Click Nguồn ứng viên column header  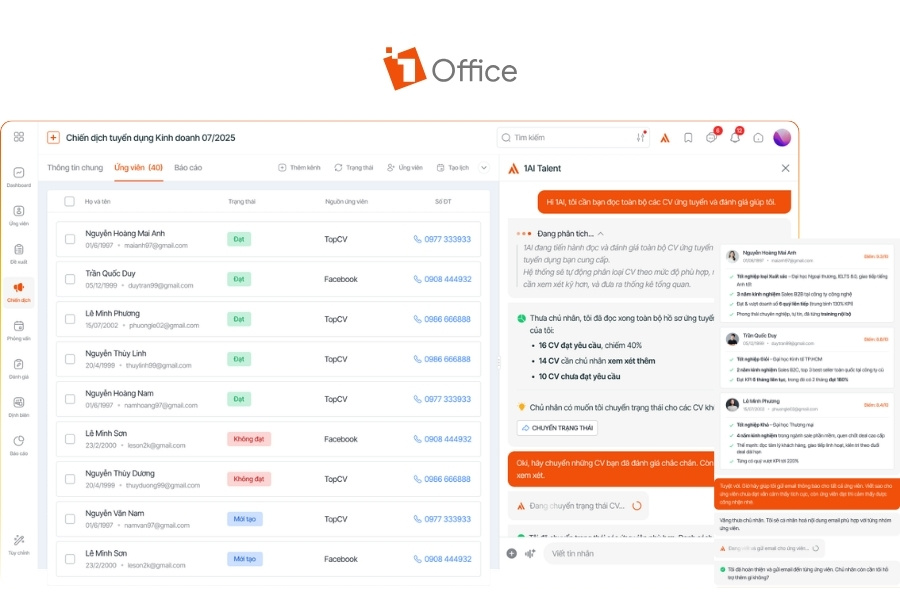point(346,202)
